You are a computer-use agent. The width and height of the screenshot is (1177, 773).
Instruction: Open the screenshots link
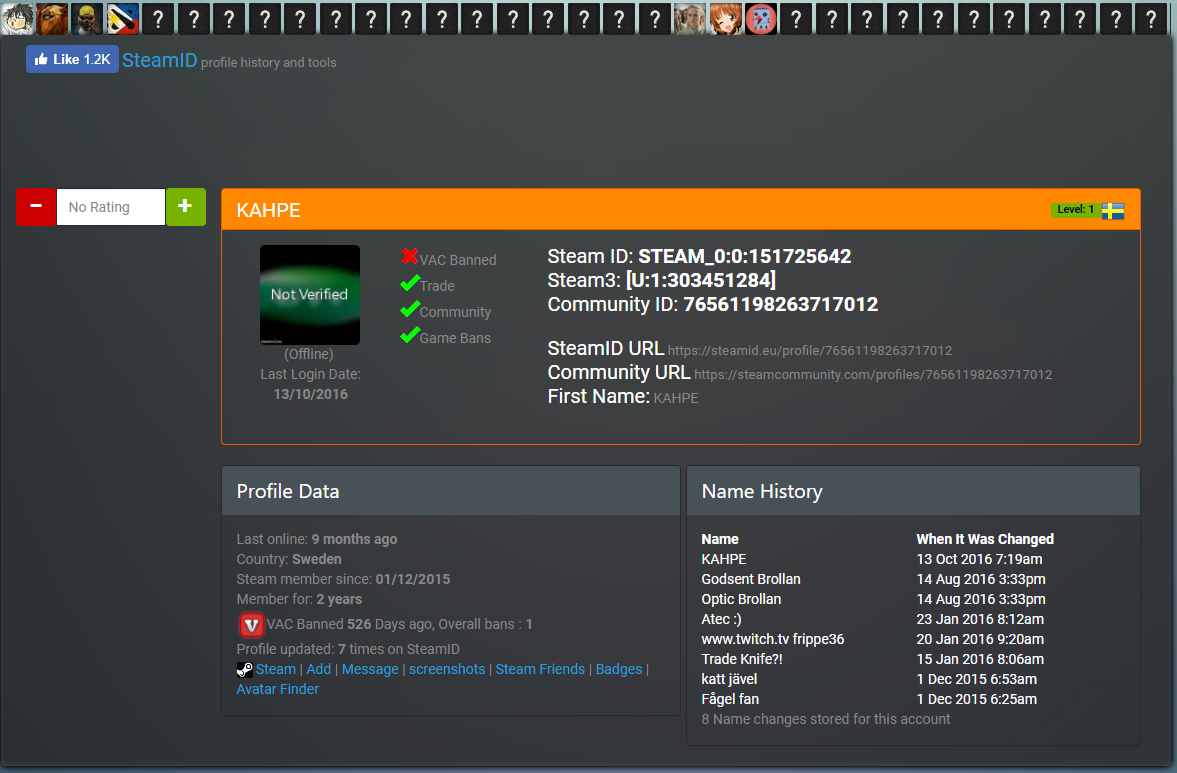(447, 669)
